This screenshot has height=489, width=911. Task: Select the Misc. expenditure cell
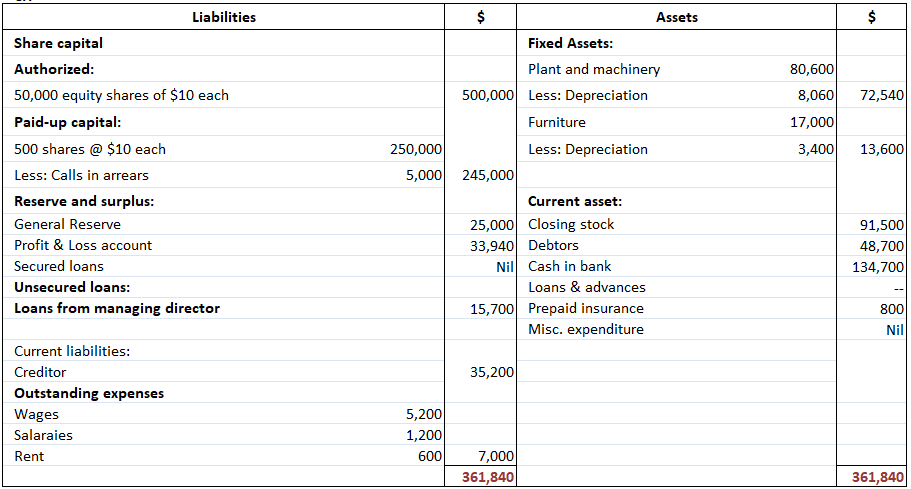pos(585,330)
